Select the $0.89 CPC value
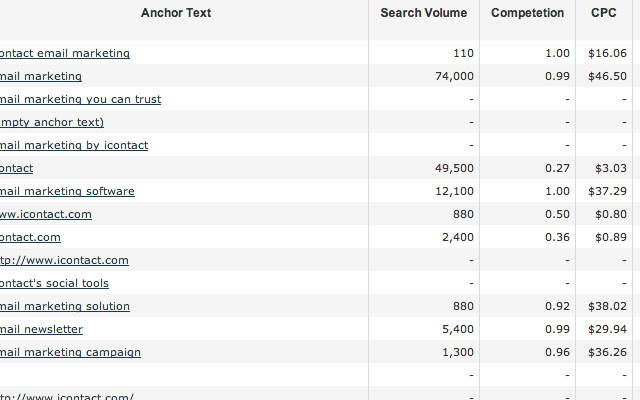 pos(611,237)
